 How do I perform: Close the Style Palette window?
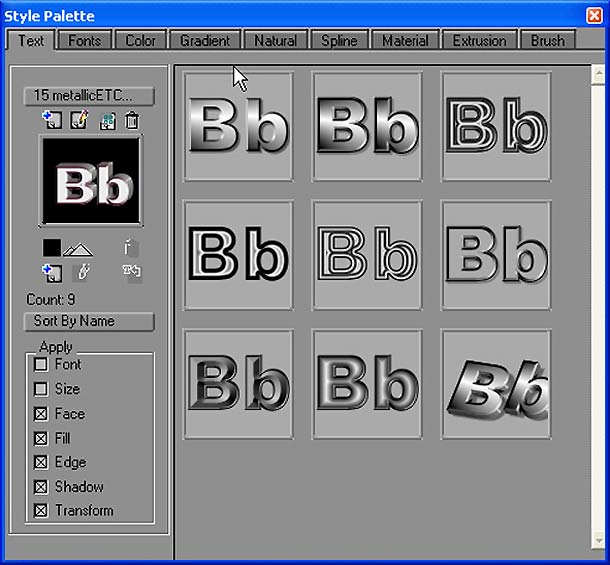click(x=594, y=14)
